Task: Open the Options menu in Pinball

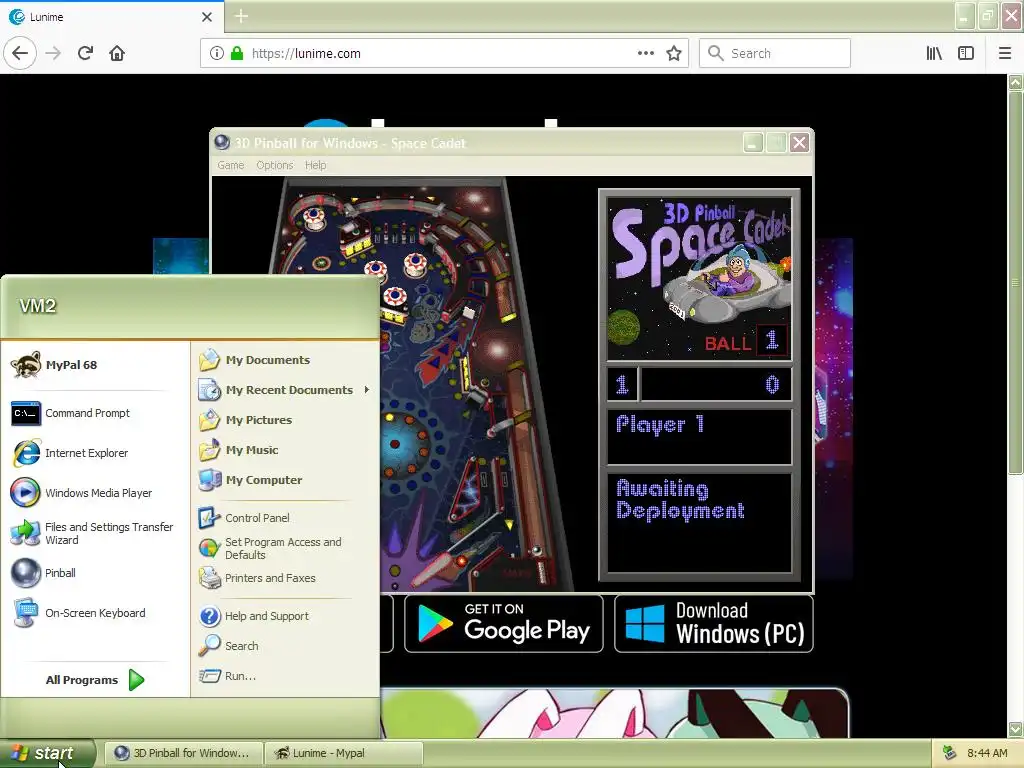Action: tap(274, 165)
